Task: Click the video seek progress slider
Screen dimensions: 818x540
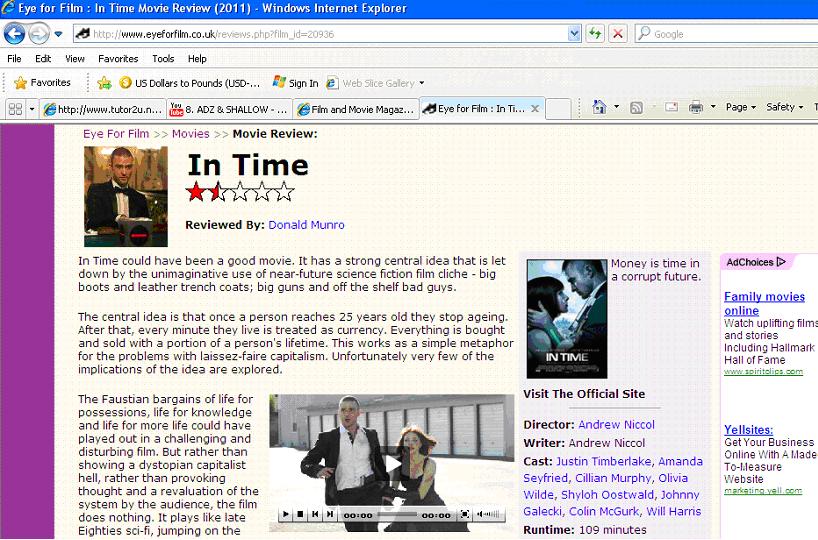Action: pyautogui.click(x=397, y=515)
